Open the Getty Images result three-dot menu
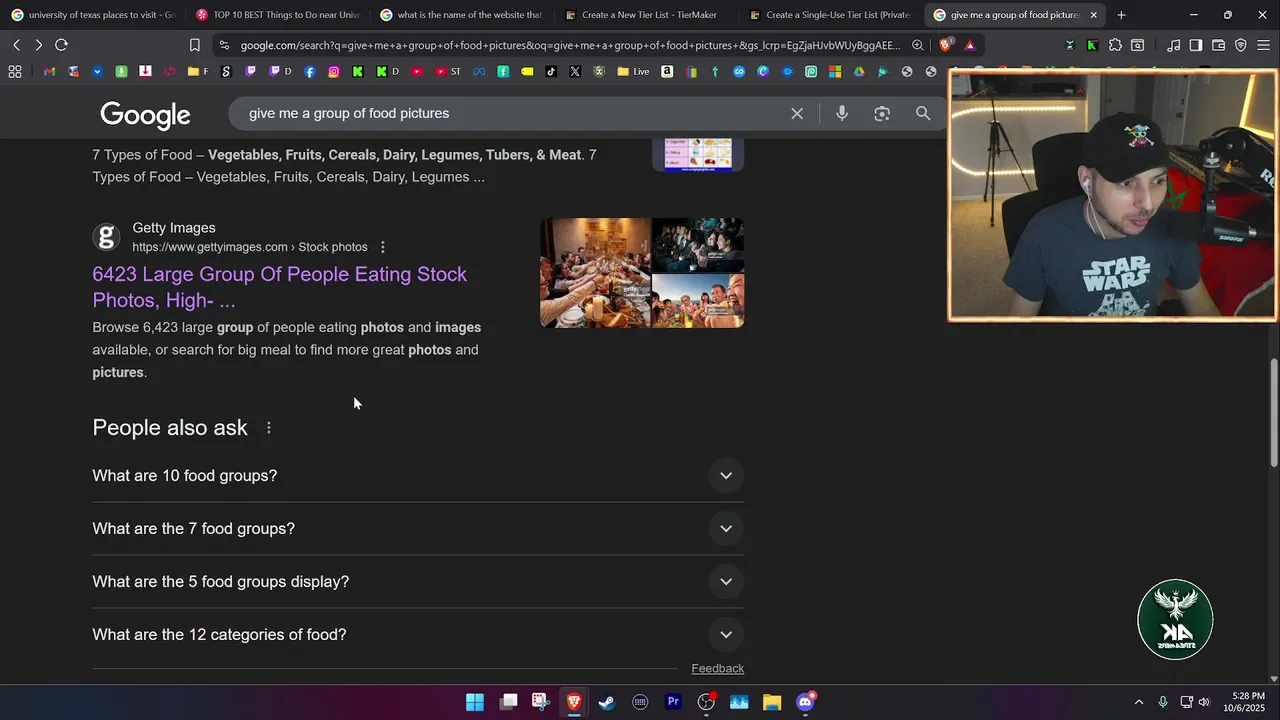The width and height of the screenshot is (1280, 720). (382, 247)
